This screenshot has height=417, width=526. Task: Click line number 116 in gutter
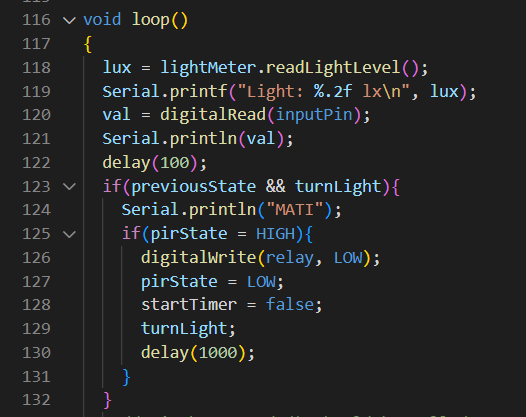[36, 20]
